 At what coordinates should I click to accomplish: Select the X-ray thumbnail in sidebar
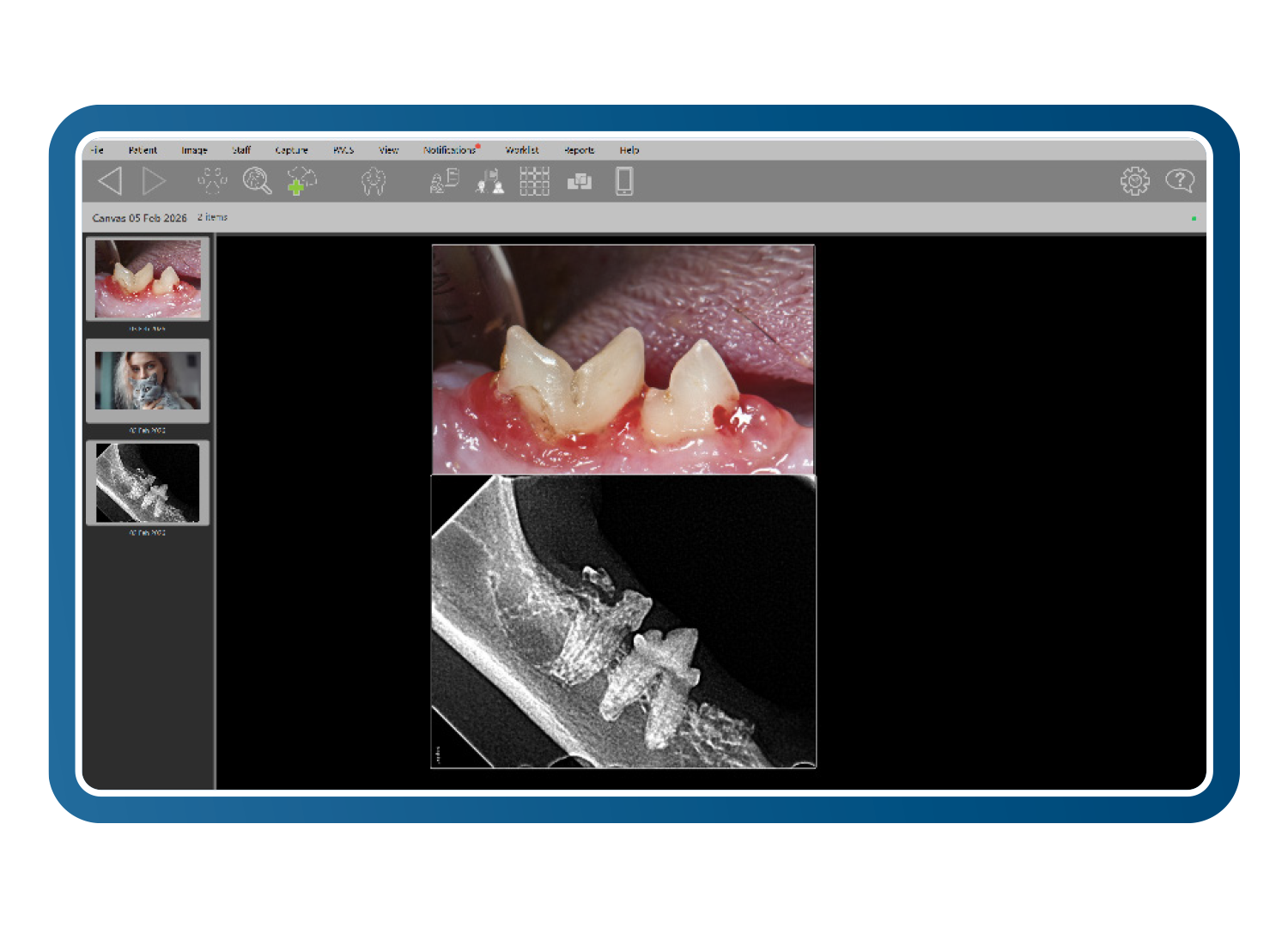tap(147, 482)
